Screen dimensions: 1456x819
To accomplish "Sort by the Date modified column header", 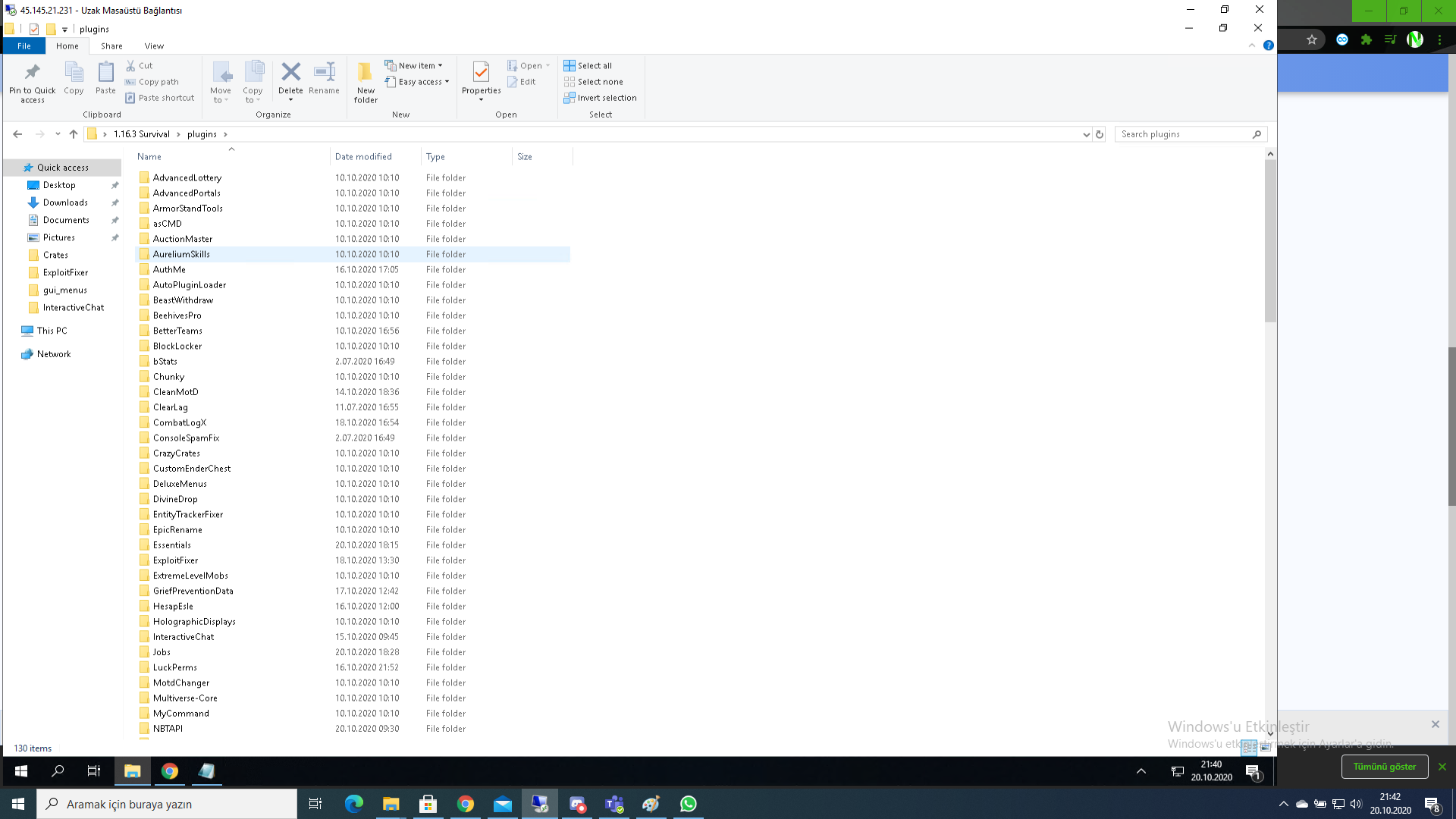I will coord(375,157).
